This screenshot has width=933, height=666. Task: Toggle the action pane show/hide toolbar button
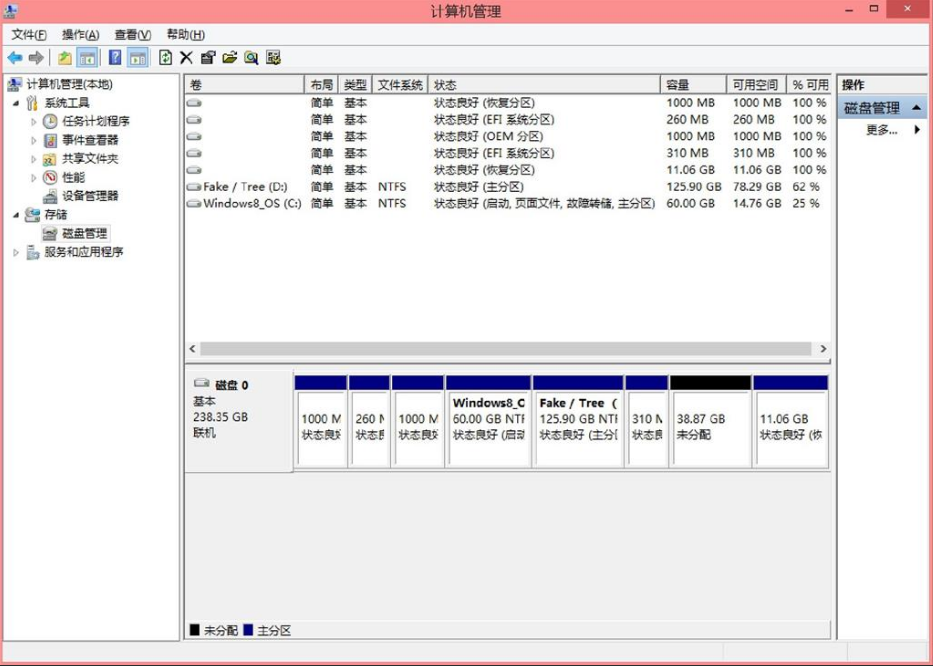point(138,58)
